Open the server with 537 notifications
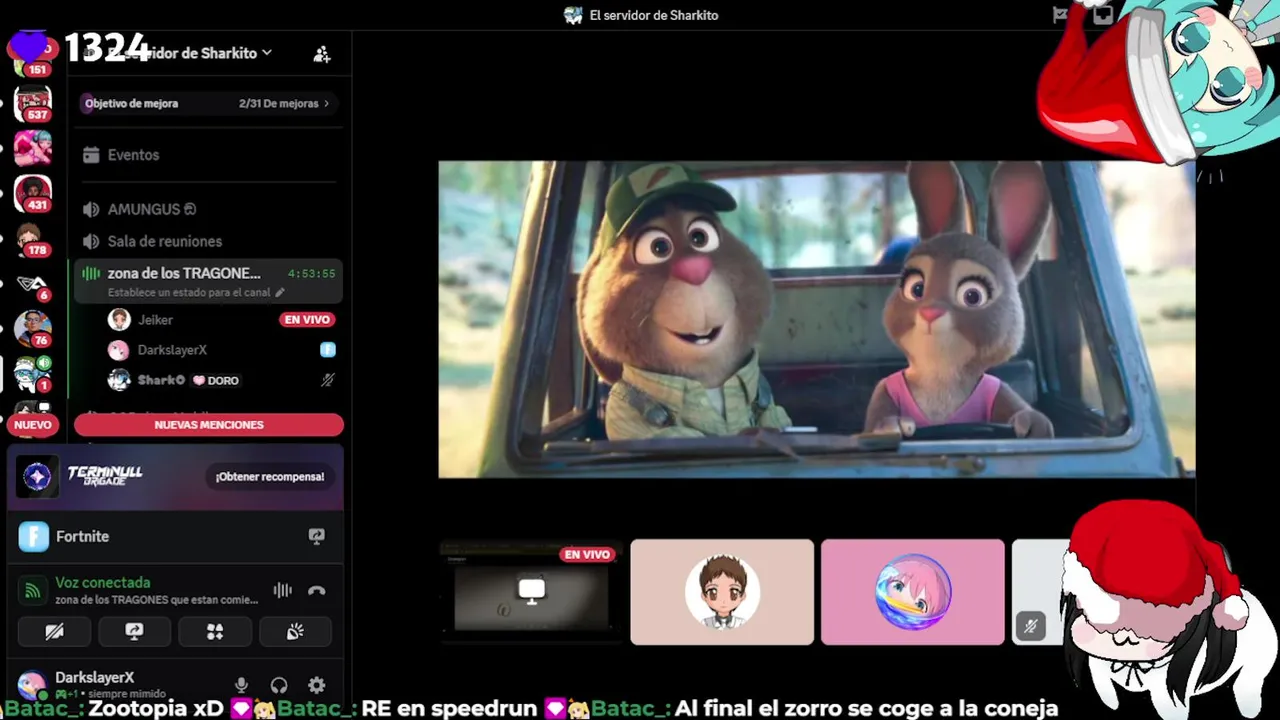This screenshot has height=720, width=1280. tap(33, 102)
